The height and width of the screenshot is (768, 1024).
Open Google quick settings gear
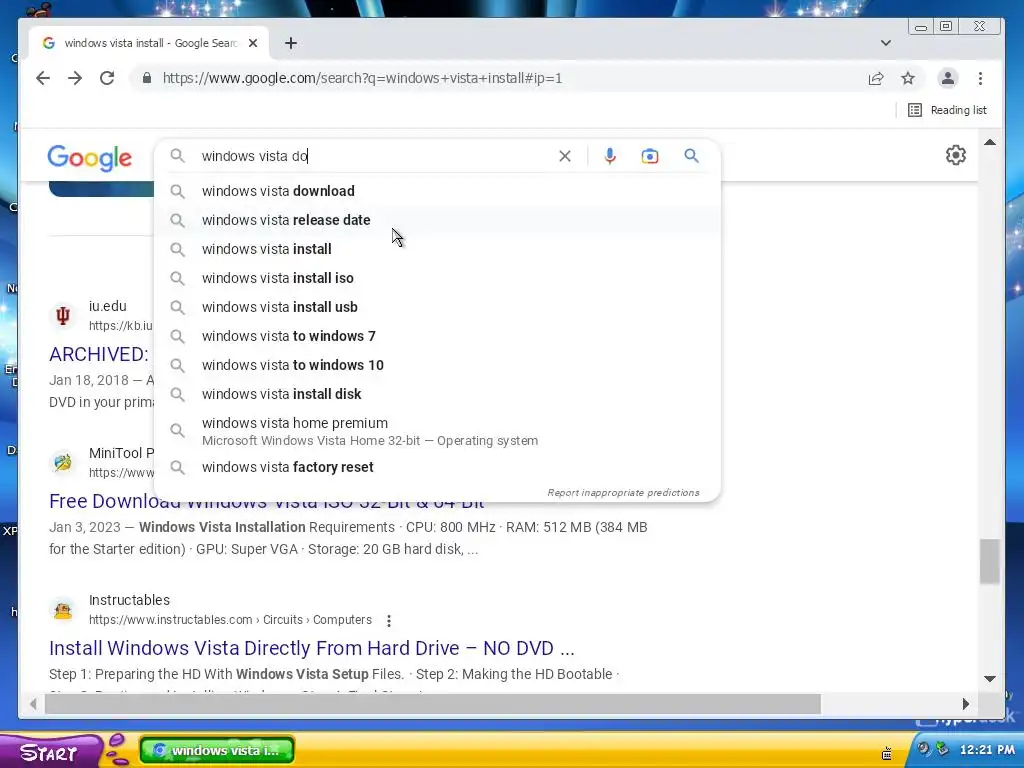pyautogui.click(x=955, y=155)
